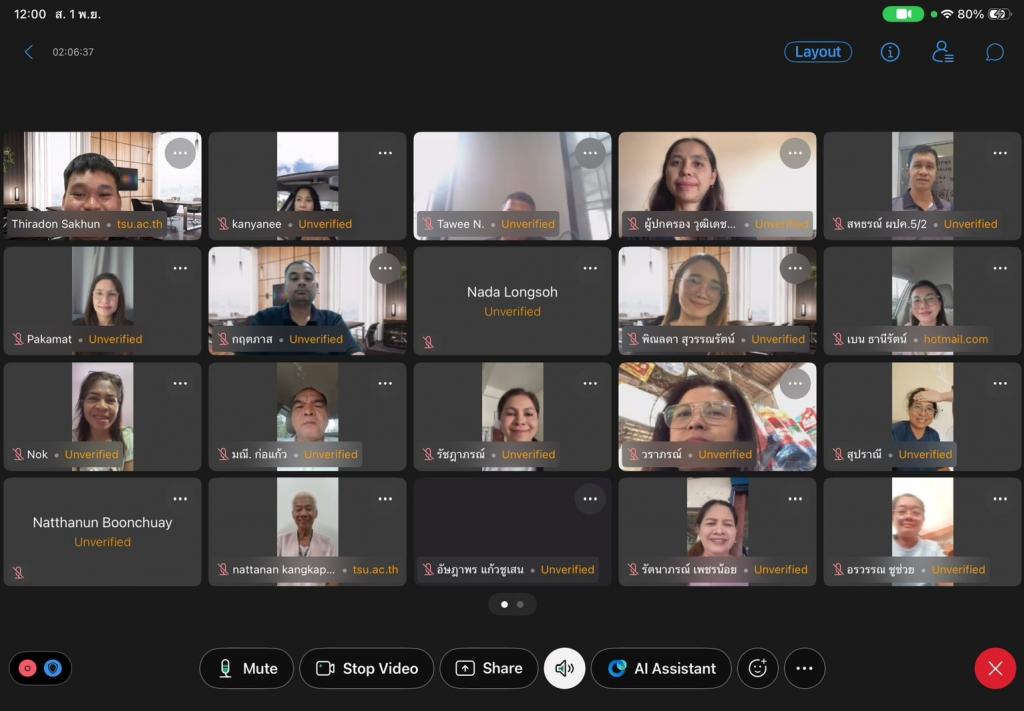Toggle the Mute microphone button
The width and height of the screenshot is (1024, 711).
(246, 668)
